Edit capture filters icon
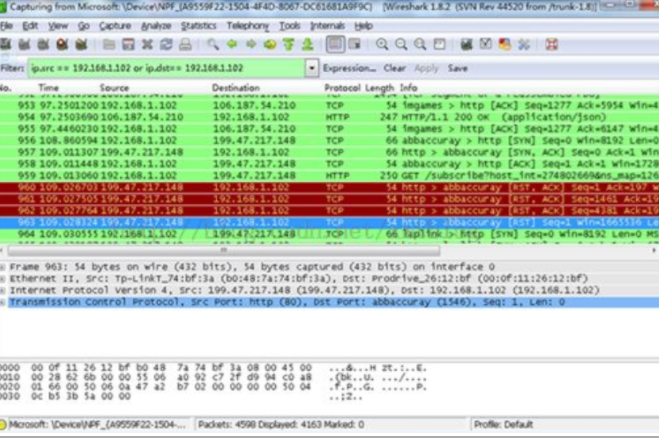The image size is (659, 438). pyautogui.click(x=467, y=45)
